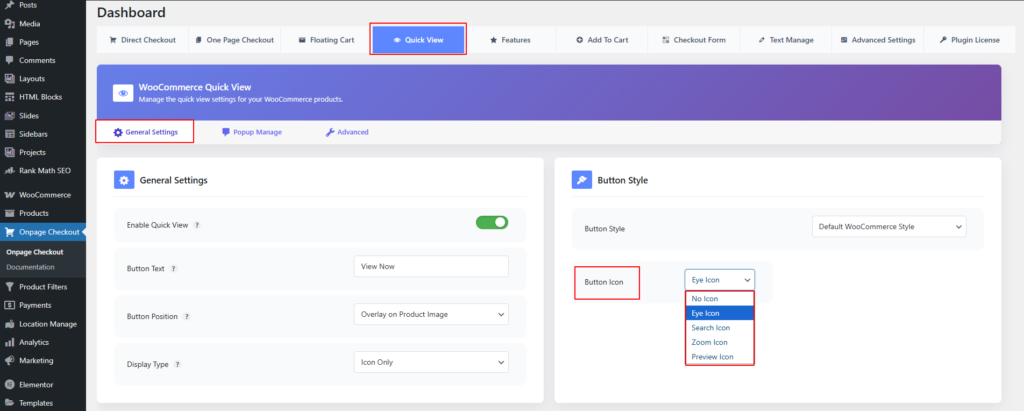Open the Marketing menu in sidebar
This screenshot has width=1024, height=411.
point(35,360)
